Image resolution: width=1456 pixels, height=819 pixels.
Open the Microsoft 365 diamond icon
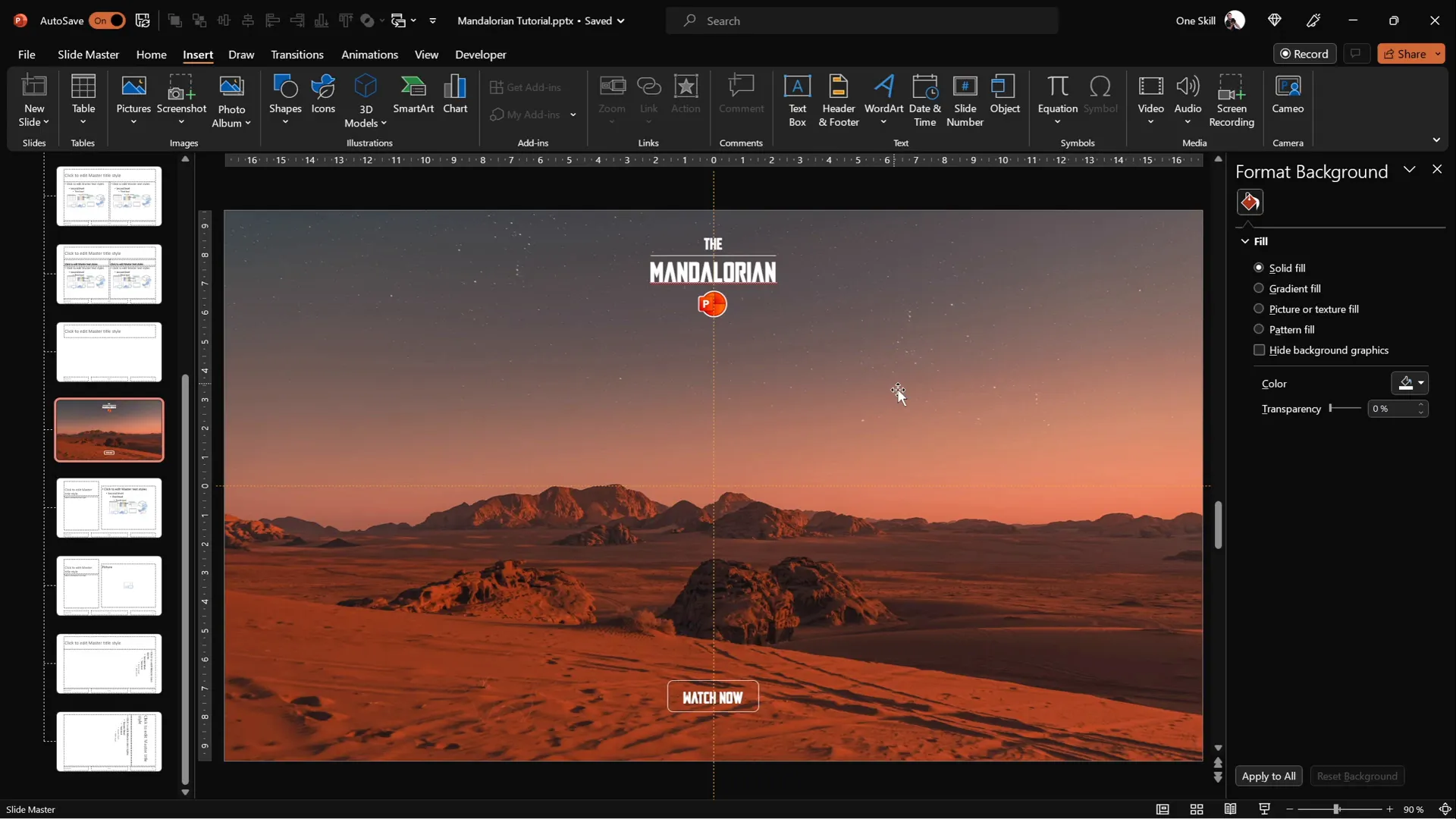pos(1274,20)
